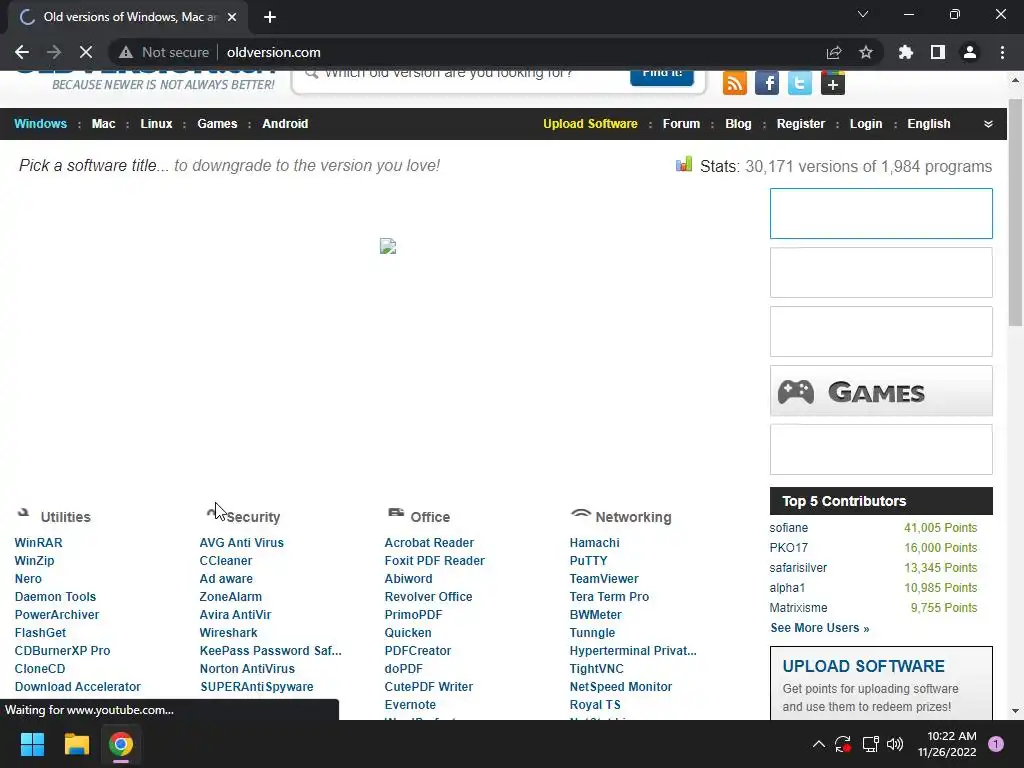This screenshot has height=768, width=1024.
Task: Click See More Users link
Action: coord(820,628)
